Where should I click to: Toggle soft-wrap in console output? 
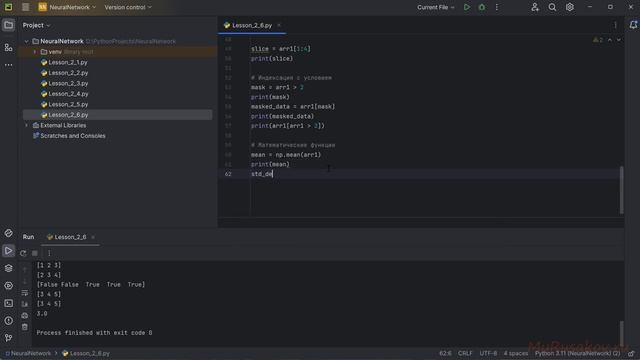point(25,293)
